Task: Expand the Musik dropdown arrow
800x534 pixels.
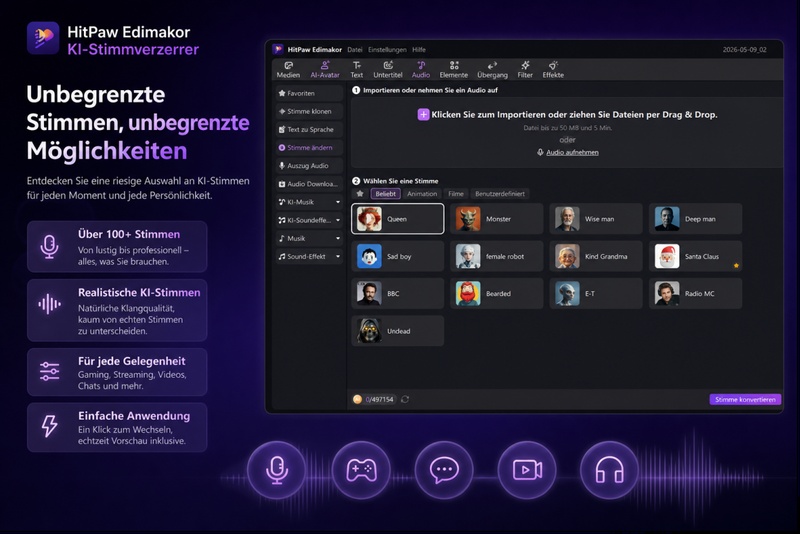Action: coord(338,238)
